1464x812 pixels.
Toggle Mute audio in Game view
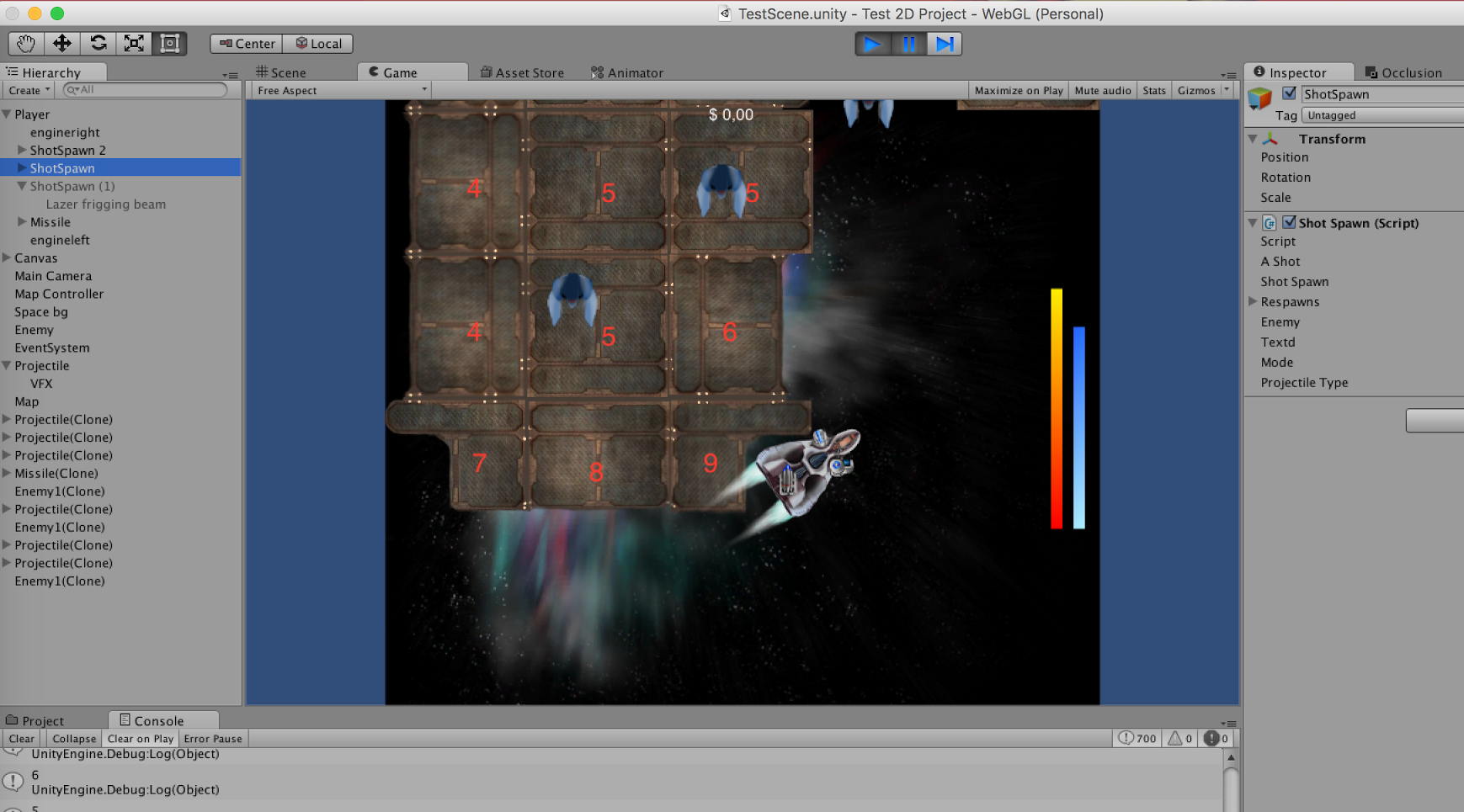coord(1102,91)
